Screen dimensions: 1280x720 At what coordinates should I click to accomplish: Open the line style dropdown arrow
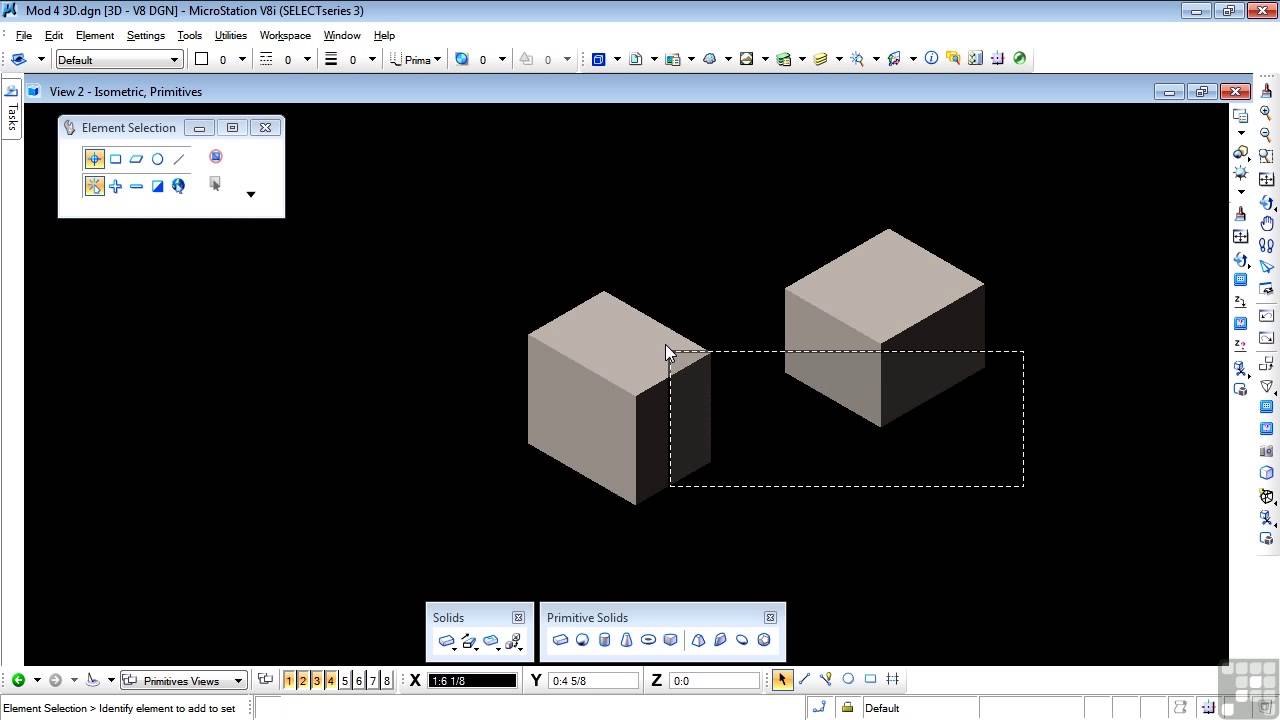(307, 60)
